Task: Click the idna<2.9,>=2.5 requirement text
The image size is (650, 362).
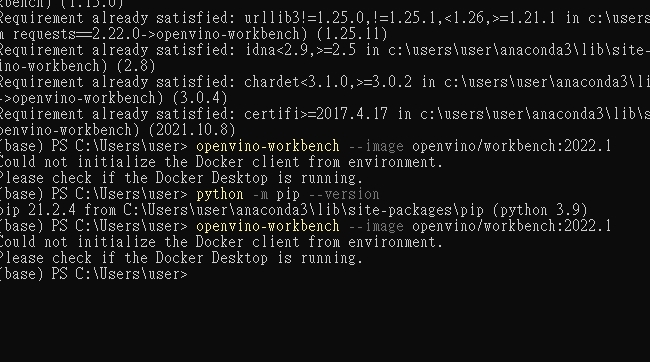Action: (x=301, y=50)
